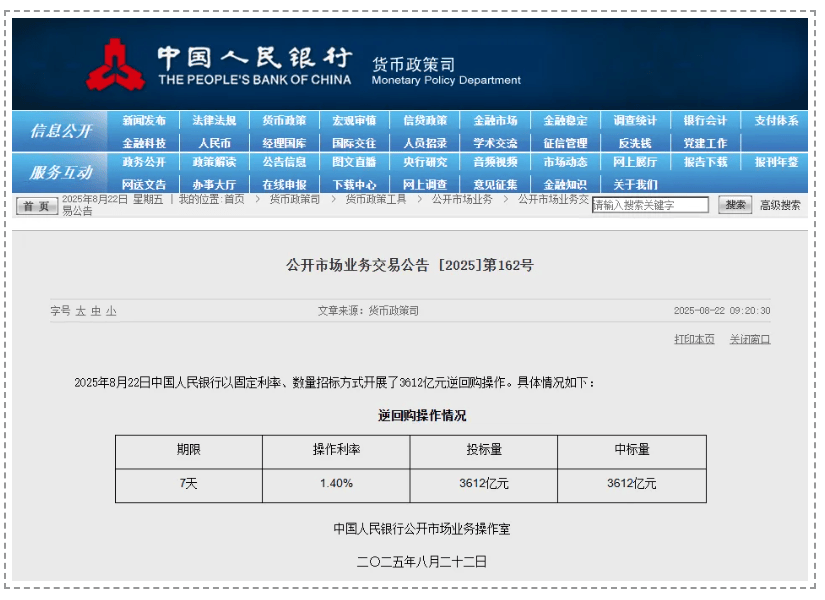Open the 高级搜索 advanced search link
825x600 pixels.
tap(780, 205)
